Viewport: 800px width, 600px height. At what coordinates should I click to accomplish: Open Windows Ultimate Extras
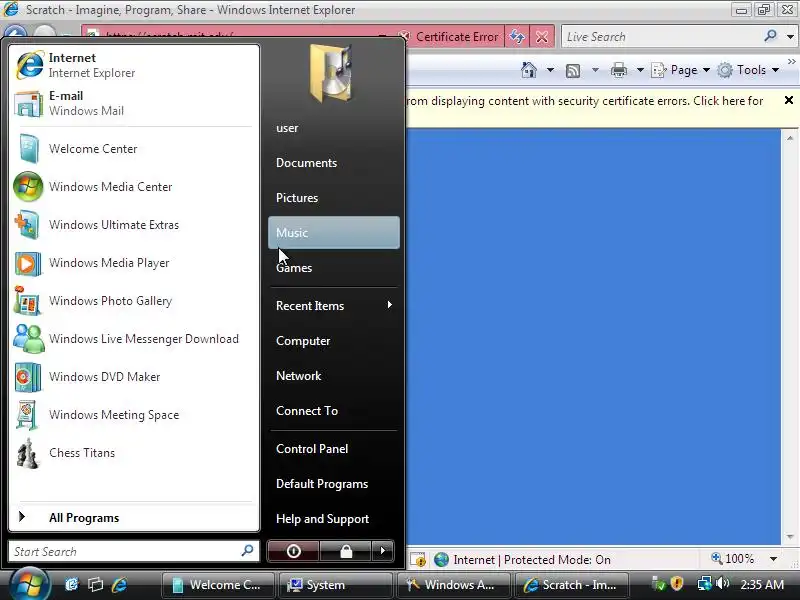point(134,224)
